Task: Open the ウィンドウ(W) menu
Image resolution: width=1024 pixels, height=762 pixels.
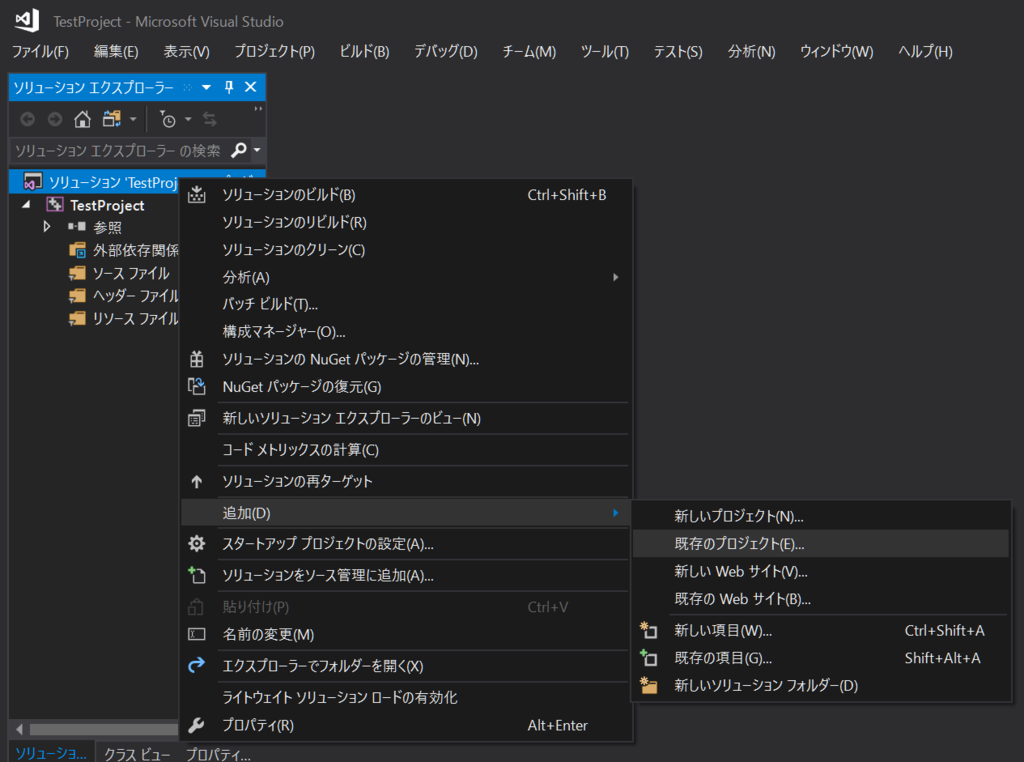Action: [x=837, y=51]
